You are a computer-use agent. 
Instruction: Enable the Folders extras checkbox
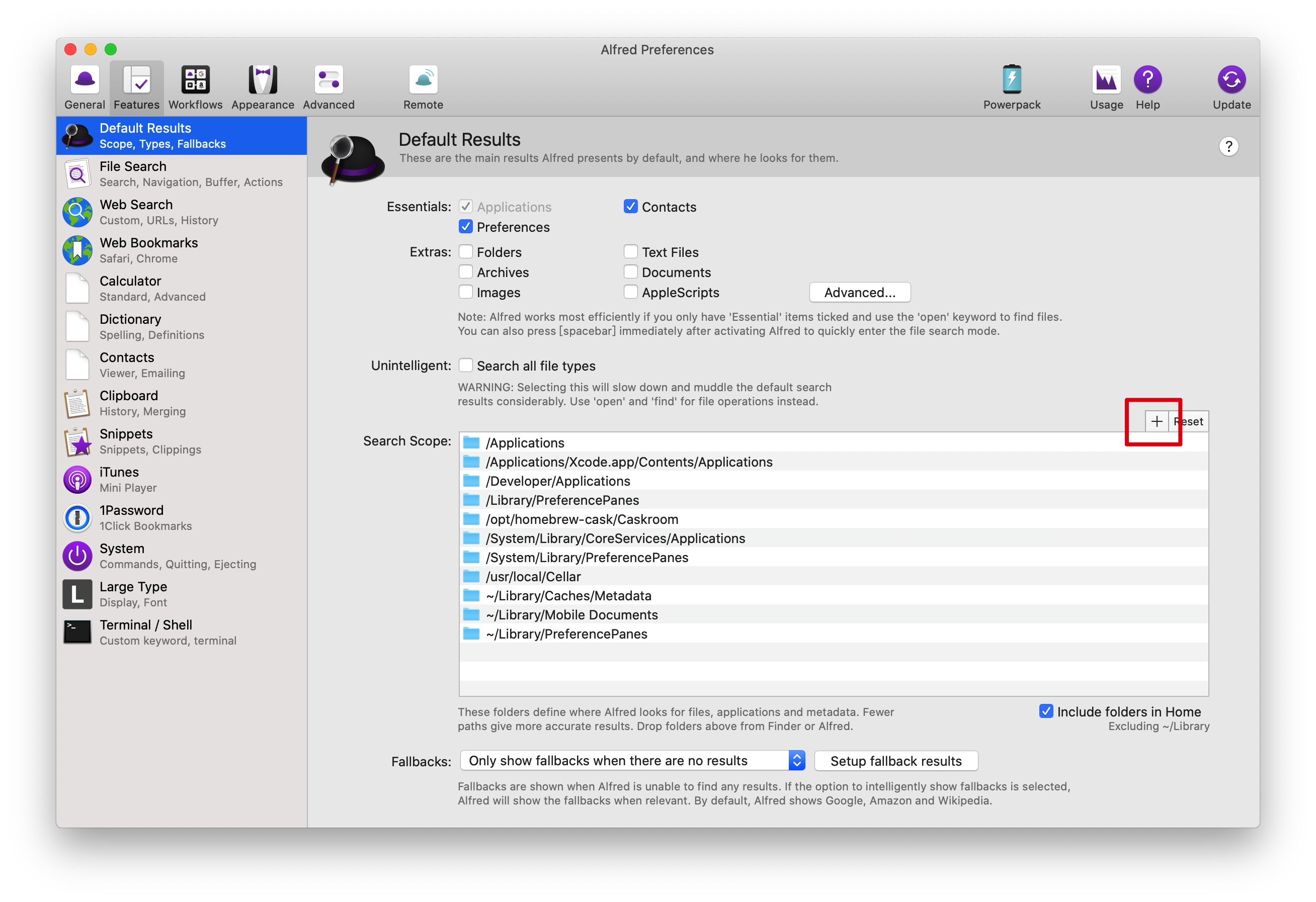[465, 251]
